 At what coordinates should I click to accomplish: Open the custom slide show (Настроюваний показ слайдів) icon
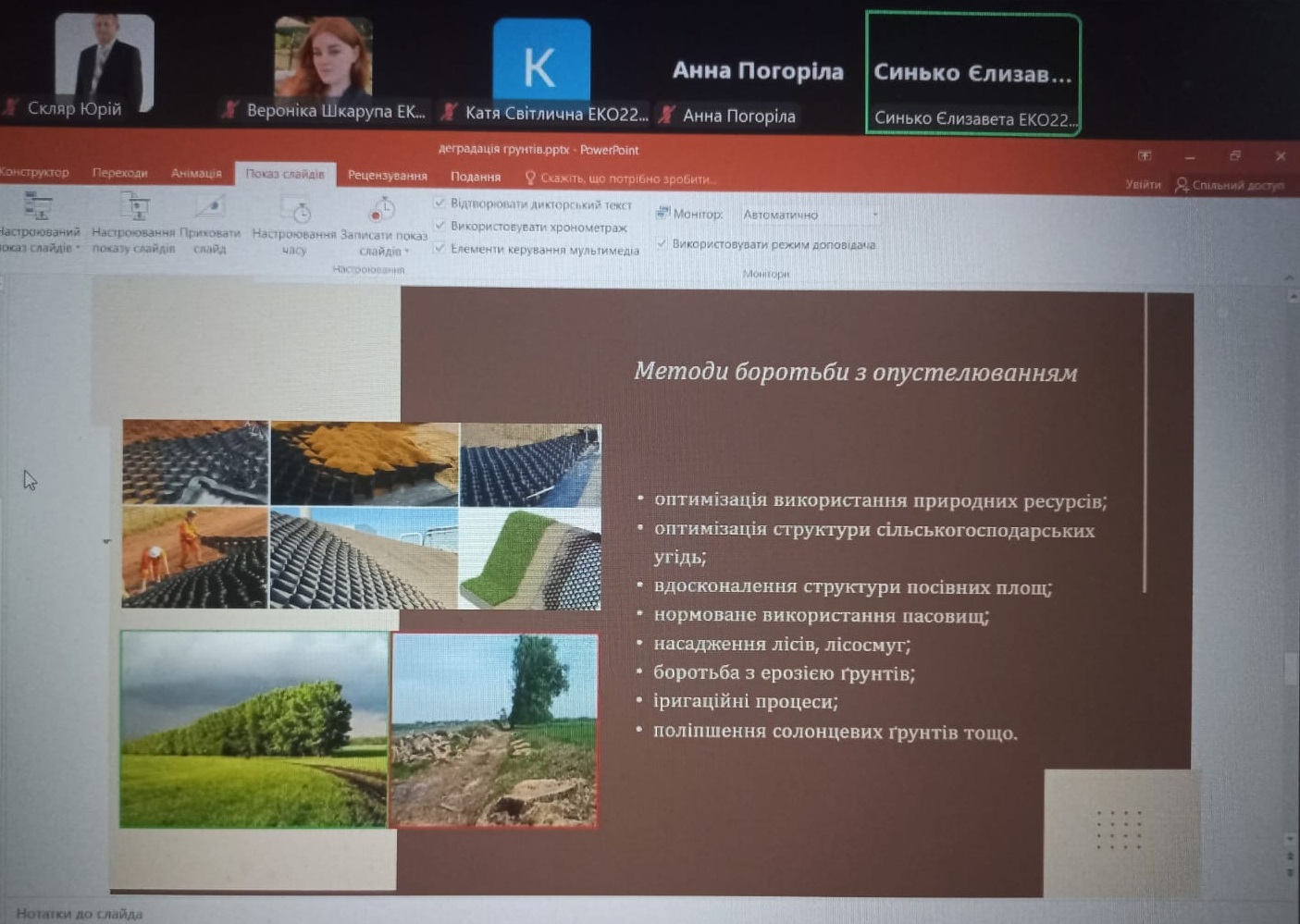[x=37, y=207]
